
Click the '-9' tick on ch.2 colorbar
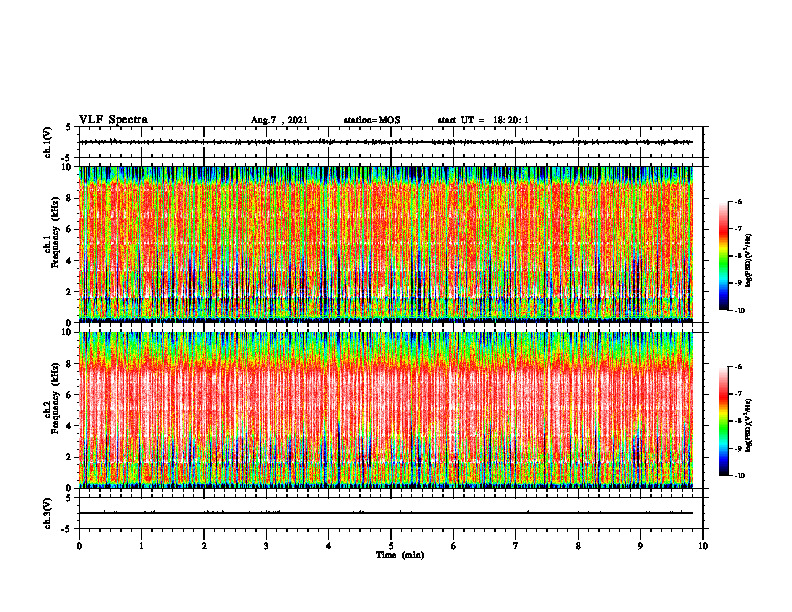(738, 448)
